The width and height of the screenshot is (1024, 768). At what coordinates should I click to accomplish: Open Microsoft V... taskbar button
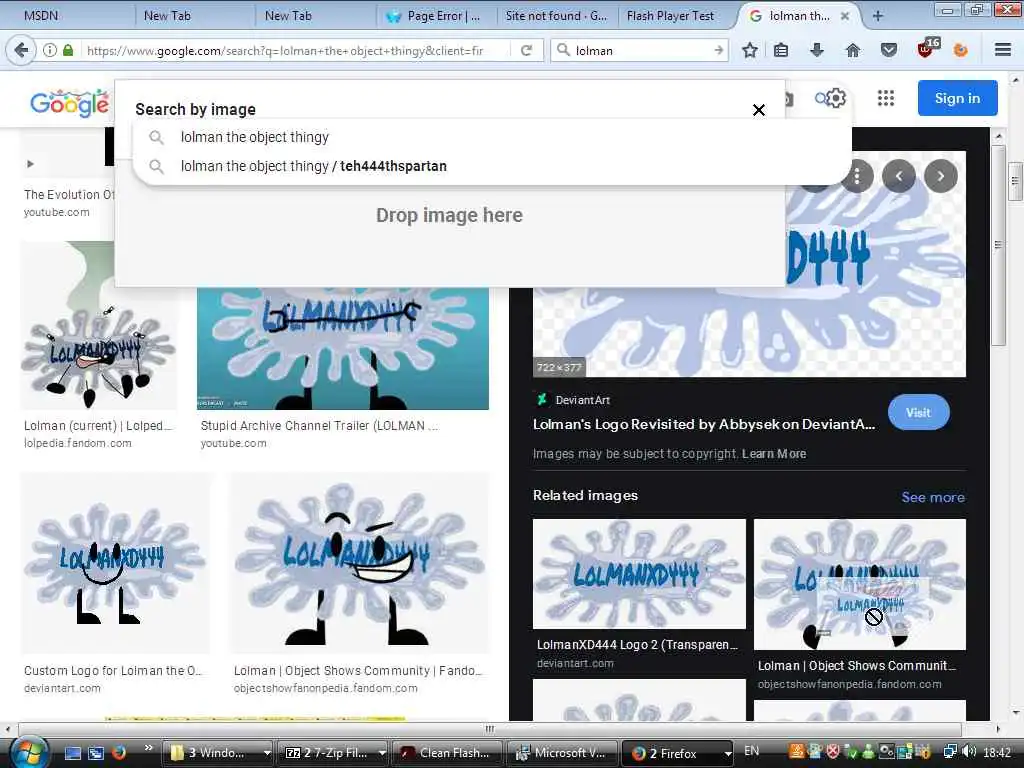point(563,753)
